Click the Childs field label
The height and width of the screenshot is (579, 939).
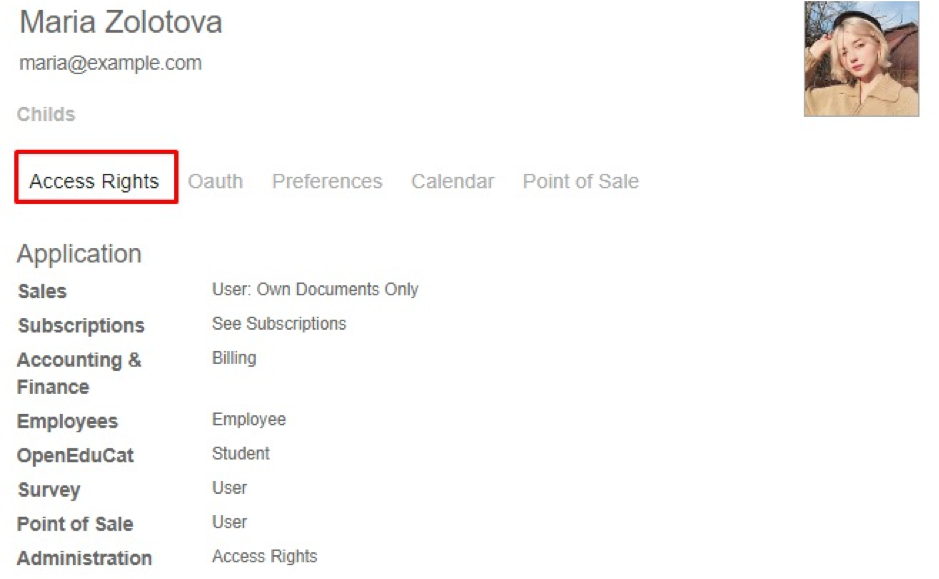click(x=46, y=114)
